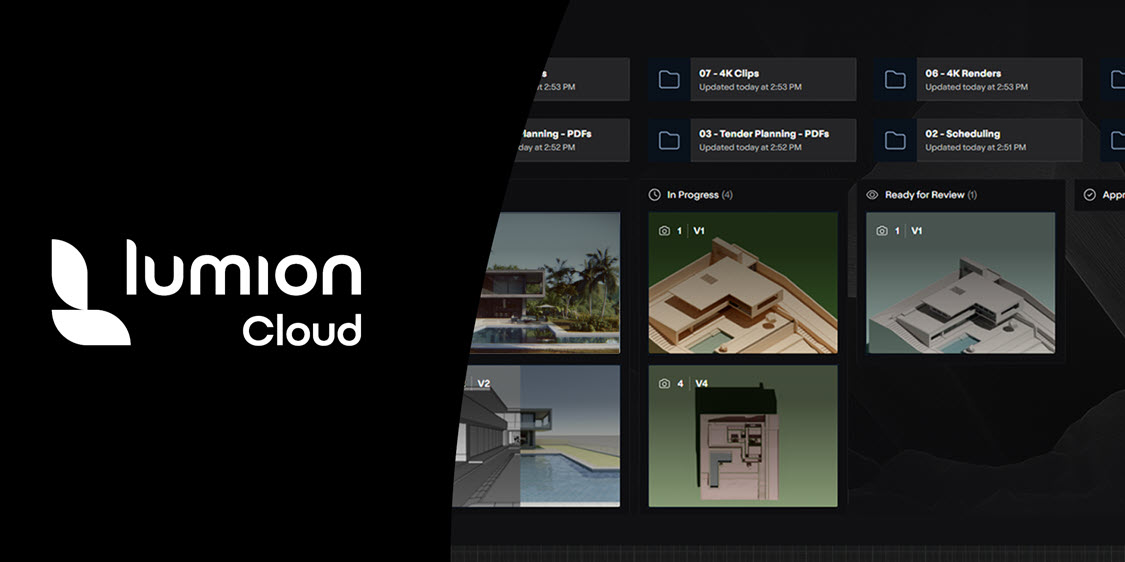Click the camera icon on the V4 thumbnail

664,383
